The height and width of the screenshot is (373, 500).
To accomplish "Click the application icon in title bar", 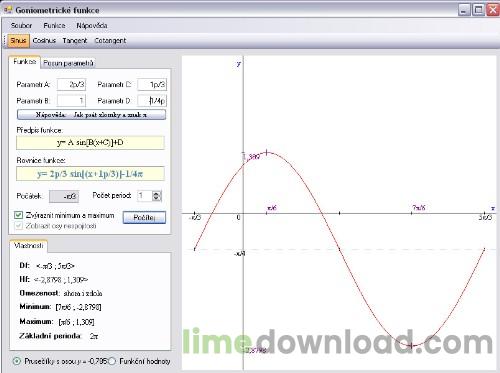I will tap(8, 10).
